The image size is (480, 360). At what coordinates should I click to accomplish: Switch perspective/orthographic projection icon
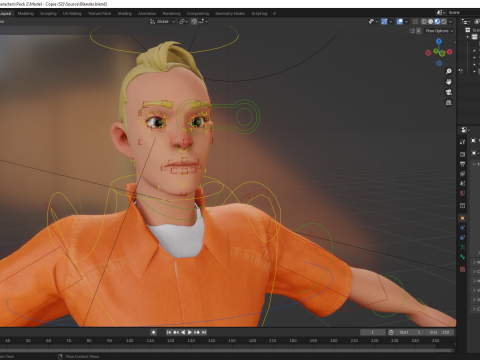(449, 103)
